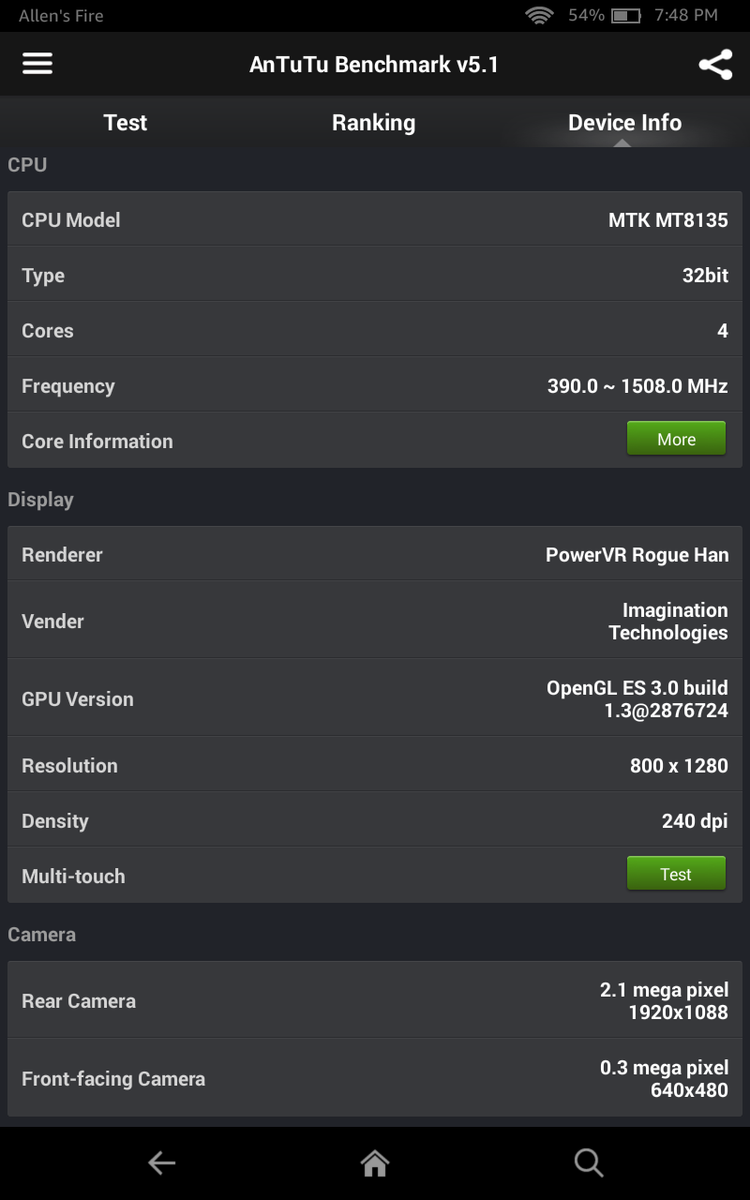Switch to the Test tab
This screenshot has height=1200, width=750.
point(125,123)
